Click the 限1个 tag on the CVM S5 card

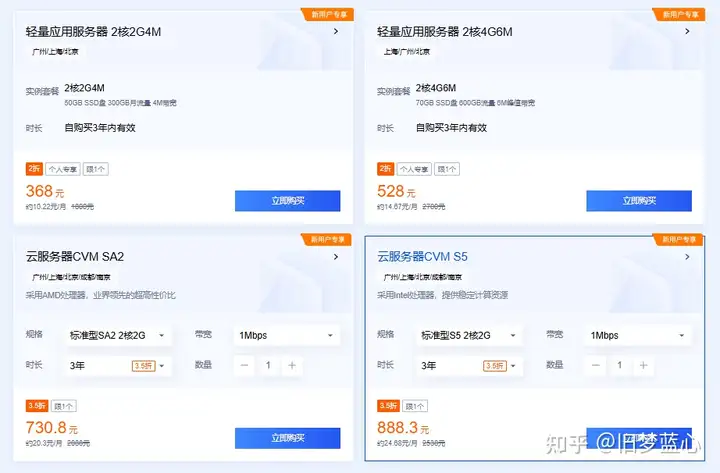(415, 406)
